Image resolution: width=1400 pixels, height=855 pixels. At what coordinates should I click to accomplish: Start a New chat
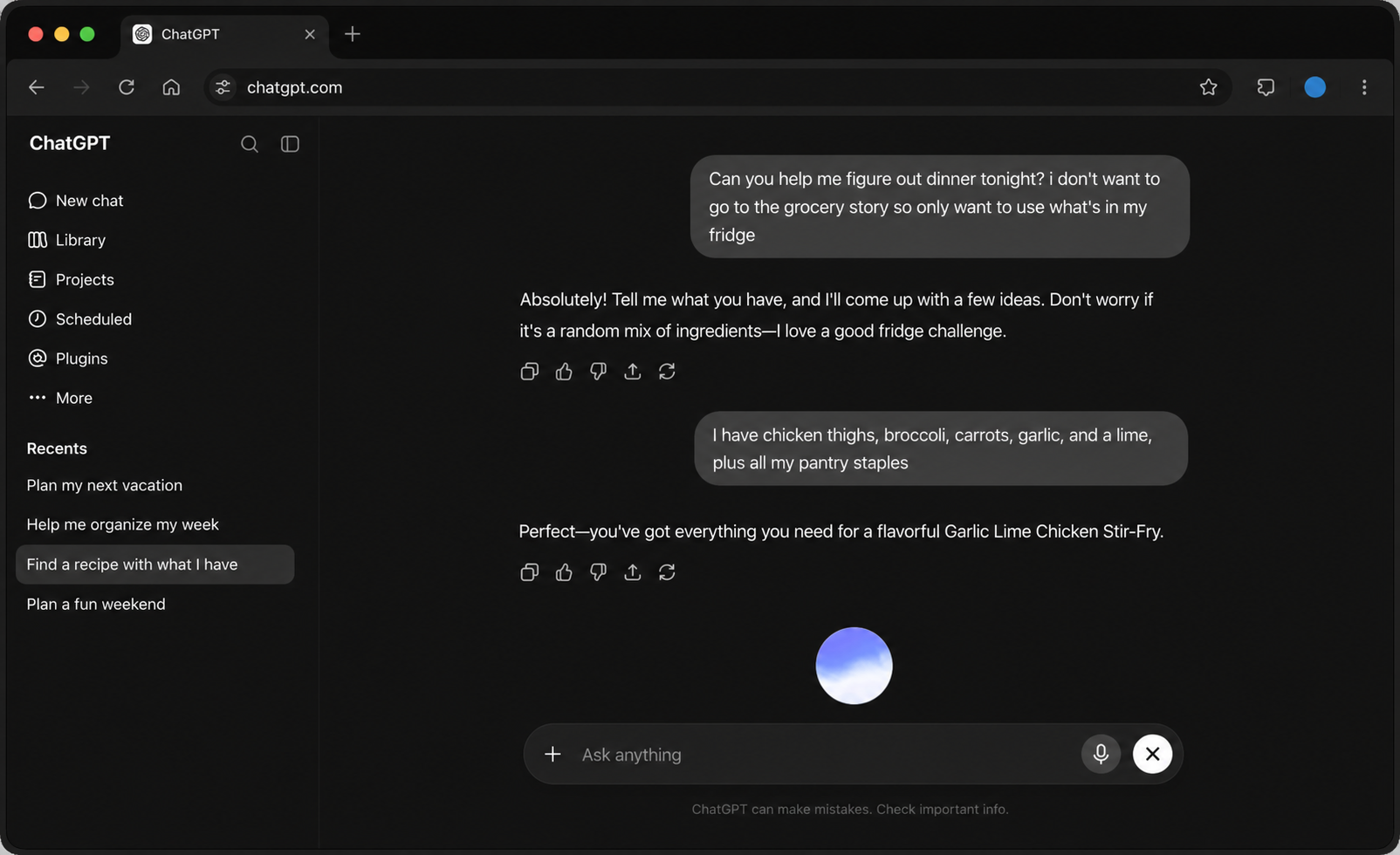[75, 201]
